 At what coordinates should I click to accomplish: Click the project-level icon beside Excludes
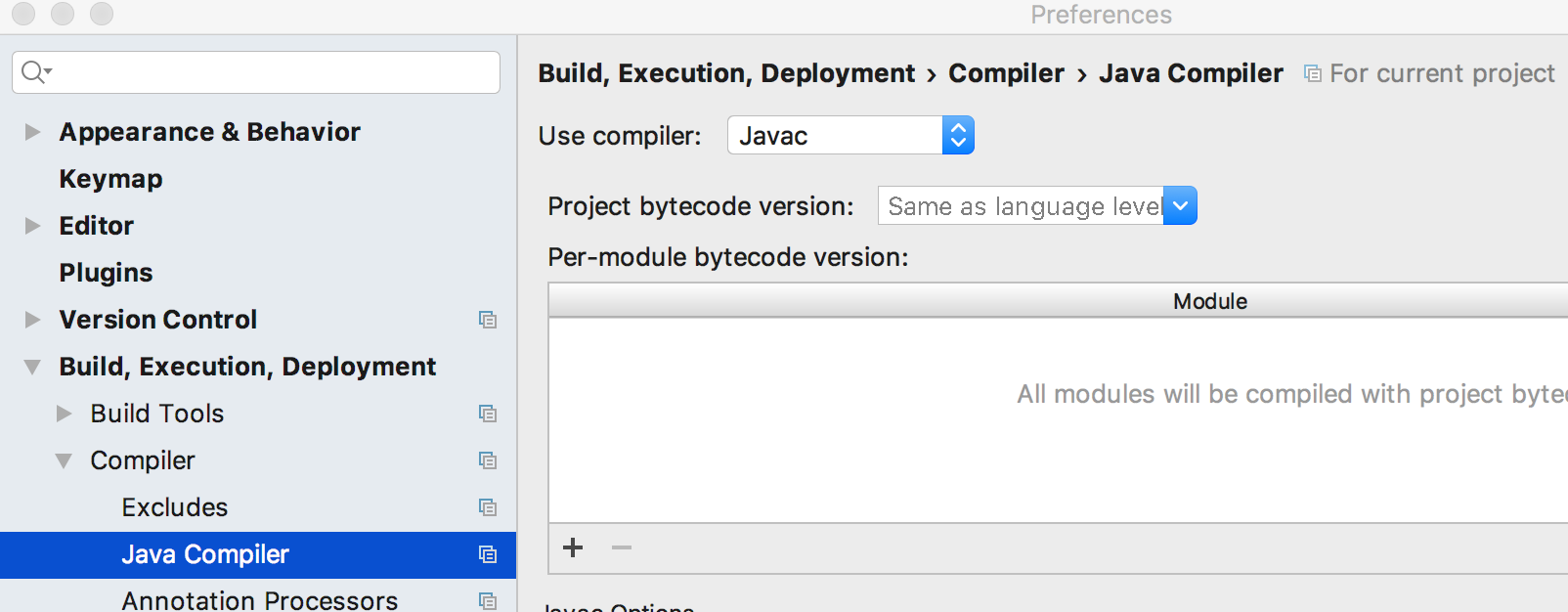(x=488, y=507)
